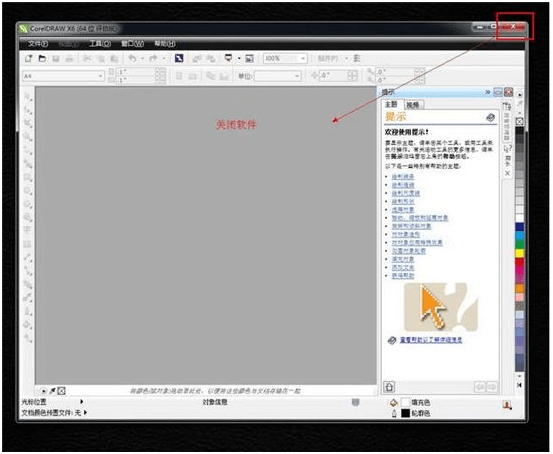Select the no-color X box atop palette

pyautogui.click(x=519, y=122)
